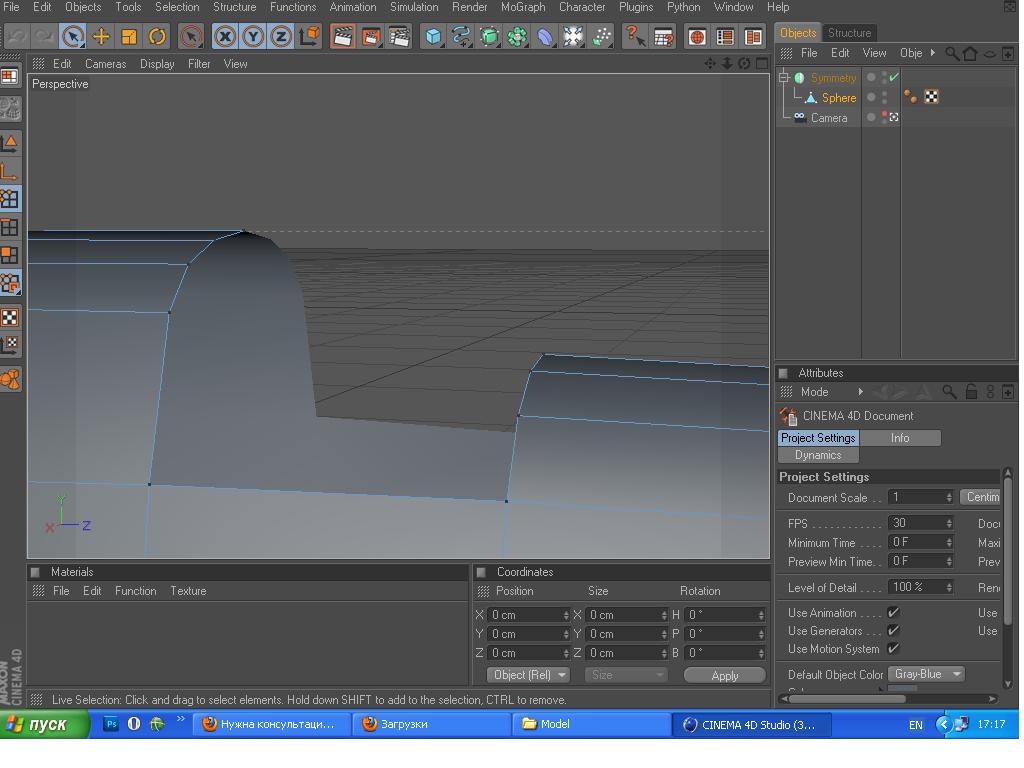This screenshot has width=1024, height=768.
Task: Click the Render View clapperboard icon
Action: pos(342,37)
